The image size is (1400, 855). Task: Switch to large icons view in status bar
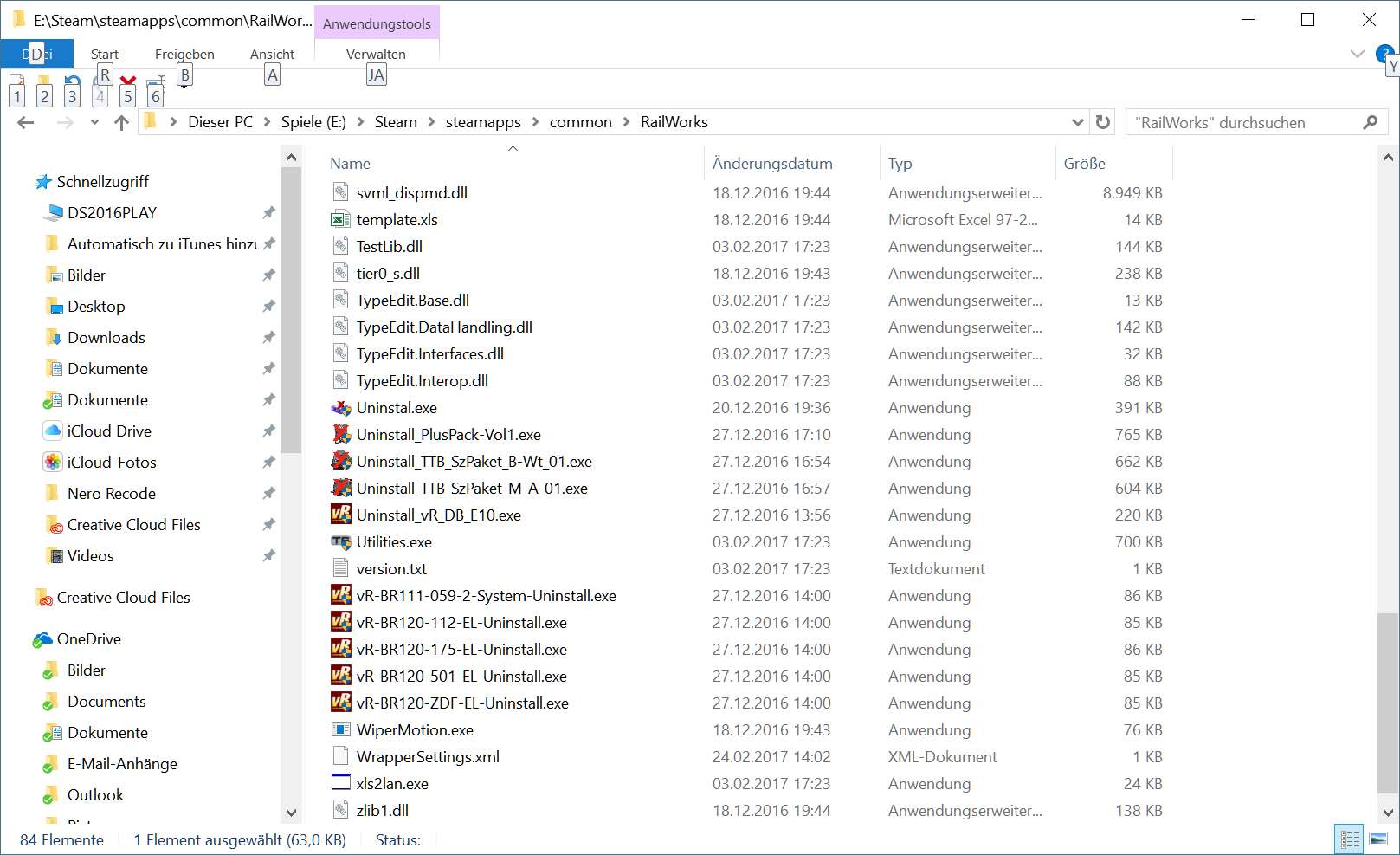click(x=1378, y=839)
